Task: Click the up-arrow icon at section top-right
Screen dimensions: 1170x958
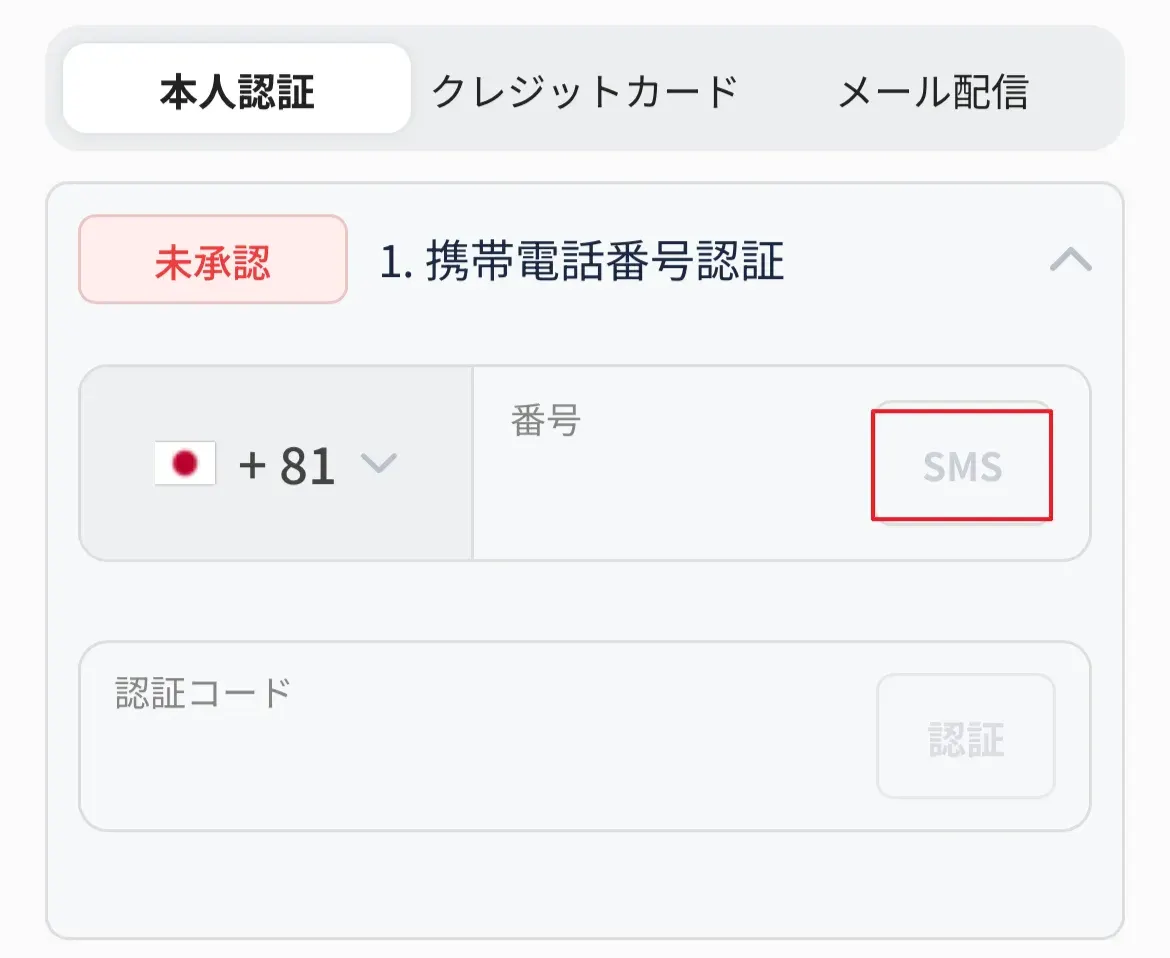Action: coord(1070,261)
